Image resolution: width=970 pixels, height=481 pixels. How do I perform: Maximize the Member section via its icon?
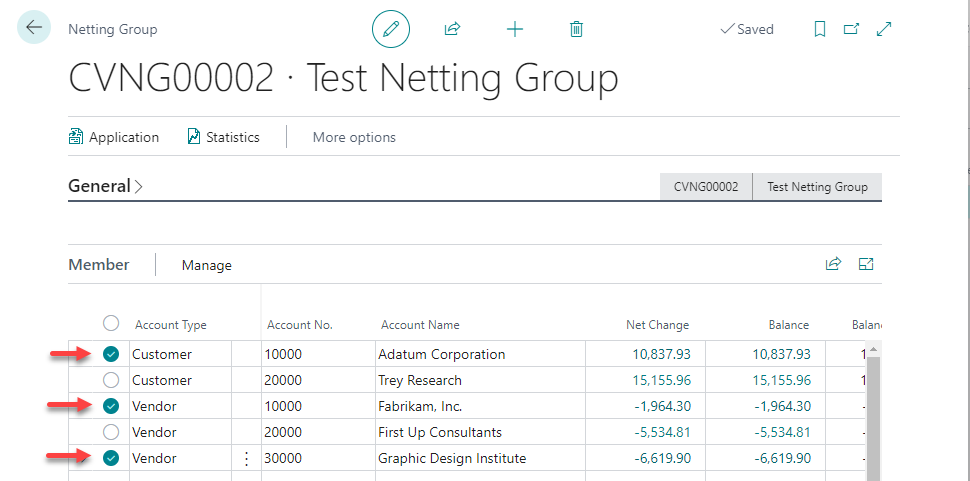tap(866, 264)
